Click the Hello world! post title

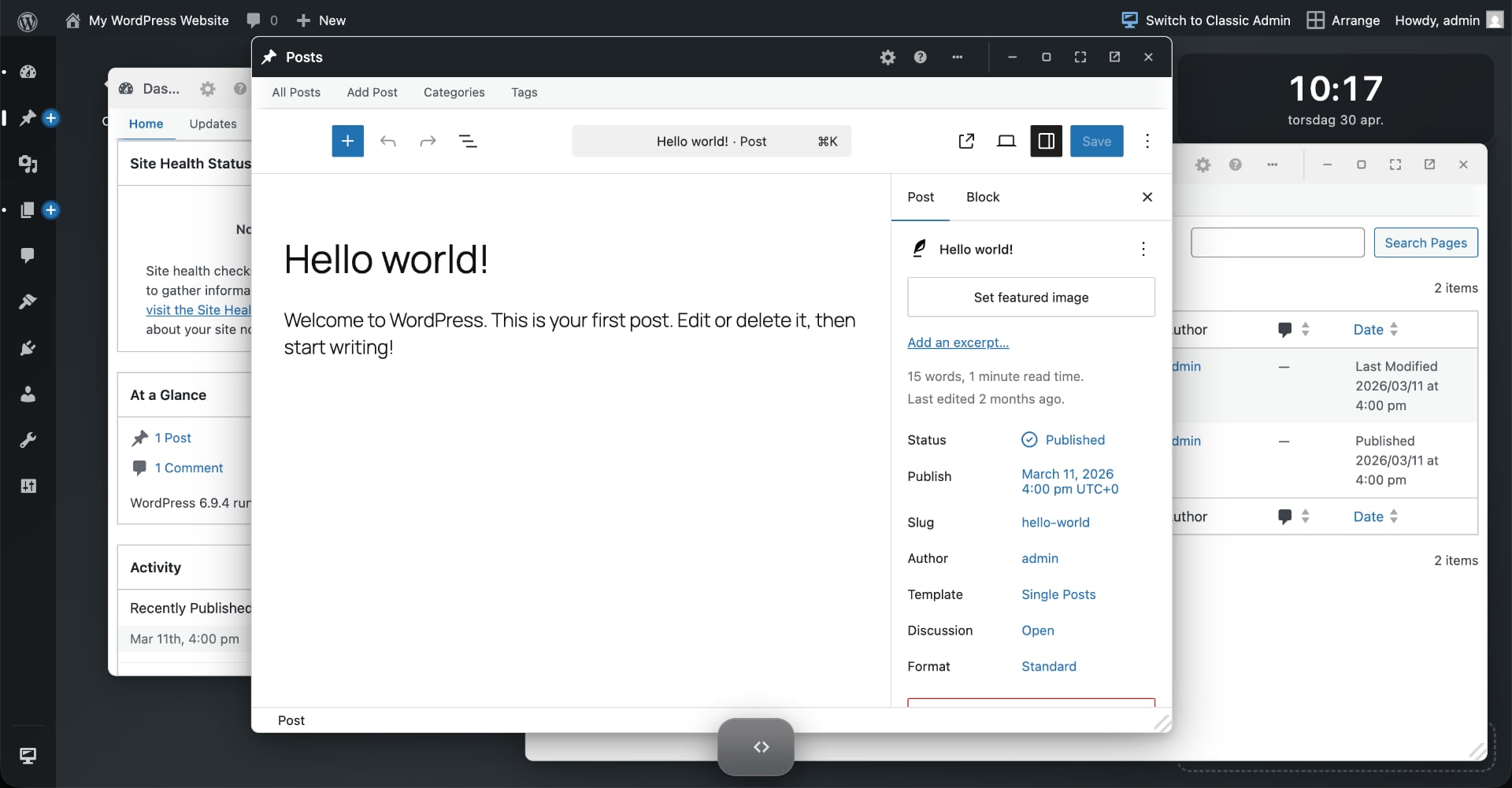tap(386, 259)
